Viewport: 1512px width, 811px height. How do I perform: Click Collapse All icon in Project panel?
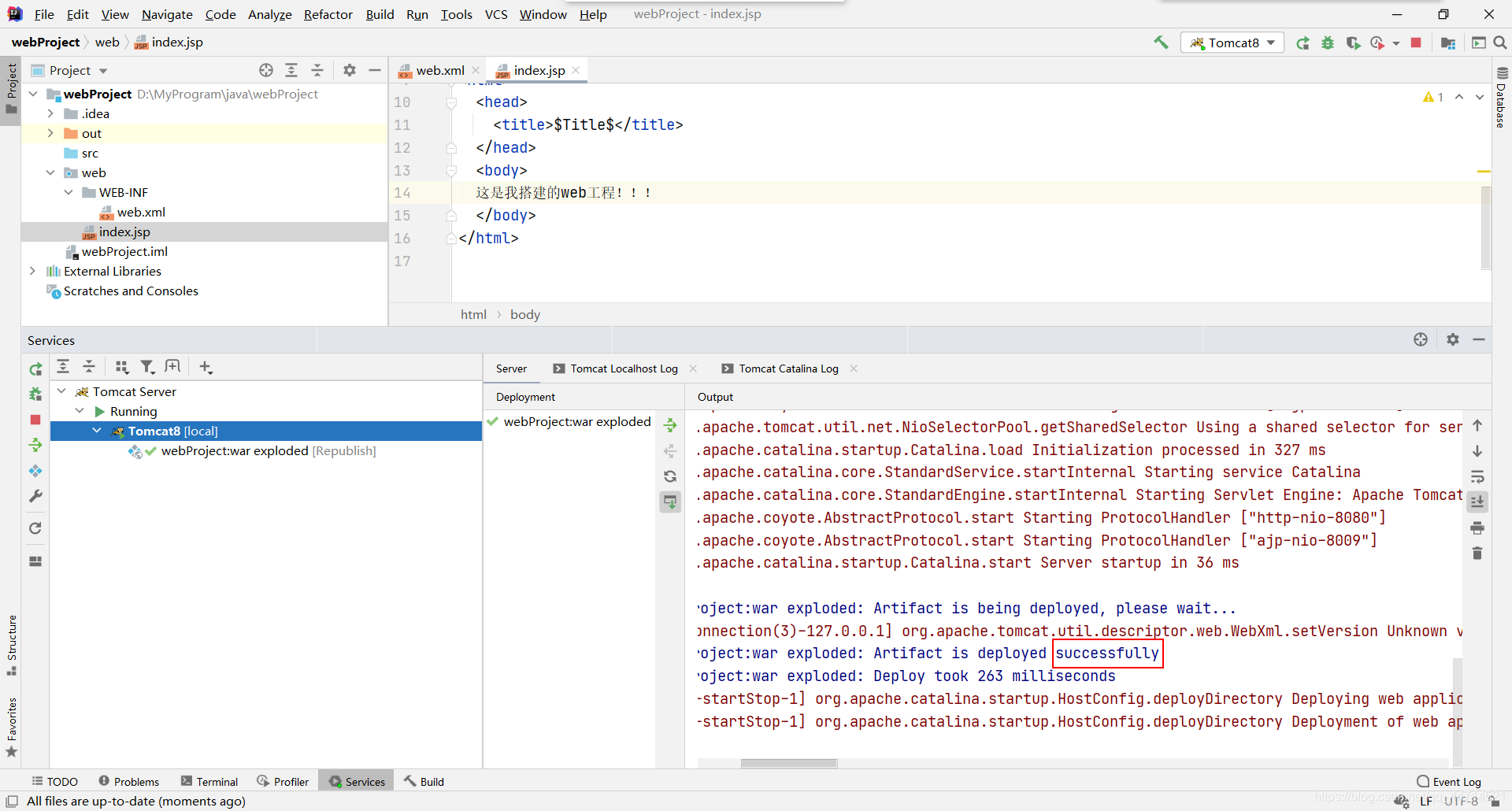point(317,70)
